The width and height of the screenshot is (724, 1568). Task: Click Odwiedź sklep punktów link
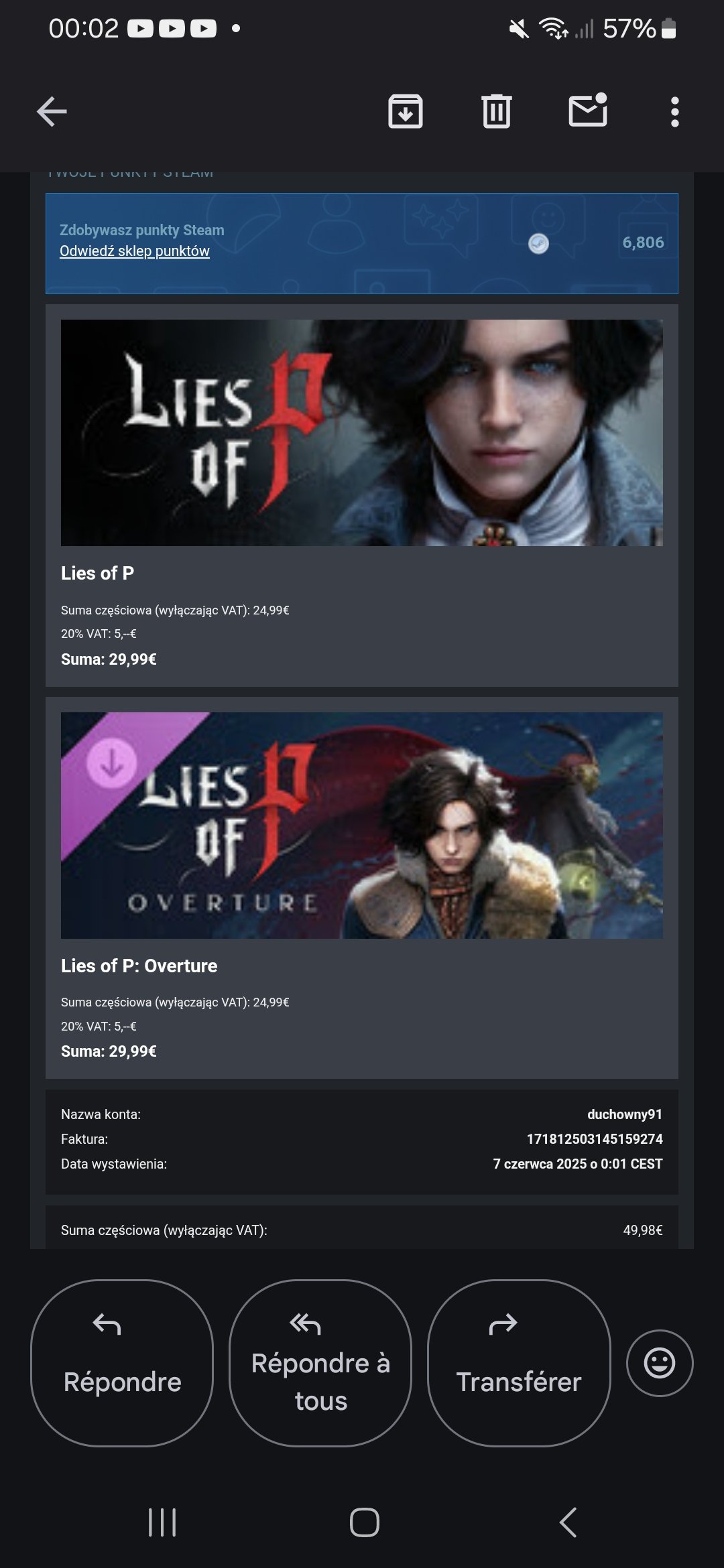135,251
